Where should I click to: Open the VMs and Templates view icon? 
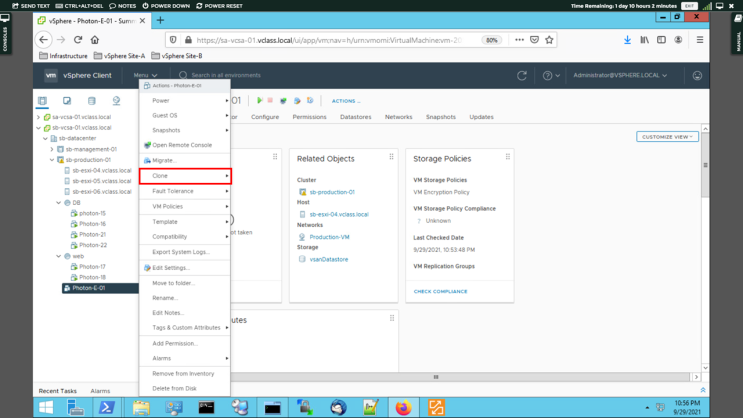pos(67,100)
